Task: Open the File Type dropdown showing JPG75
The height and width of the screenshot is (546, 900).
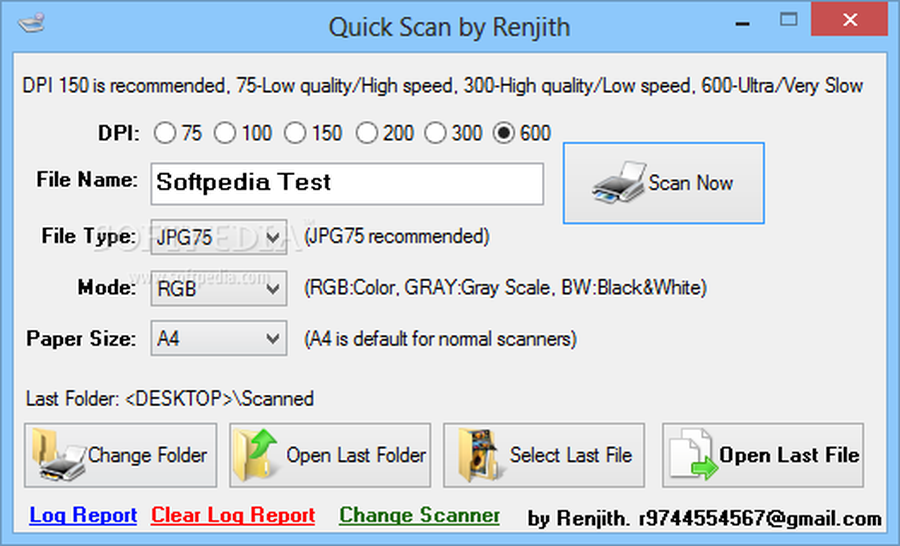Action: coord(219,237)
